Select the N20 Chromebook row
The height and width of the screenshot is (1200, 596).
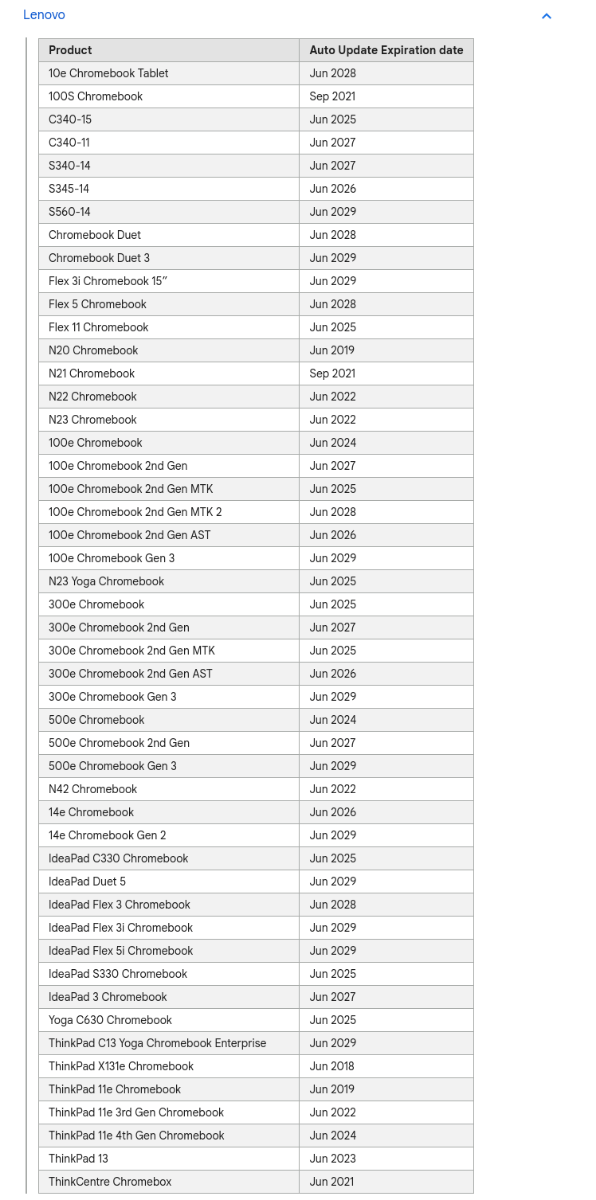click(256, 350)
